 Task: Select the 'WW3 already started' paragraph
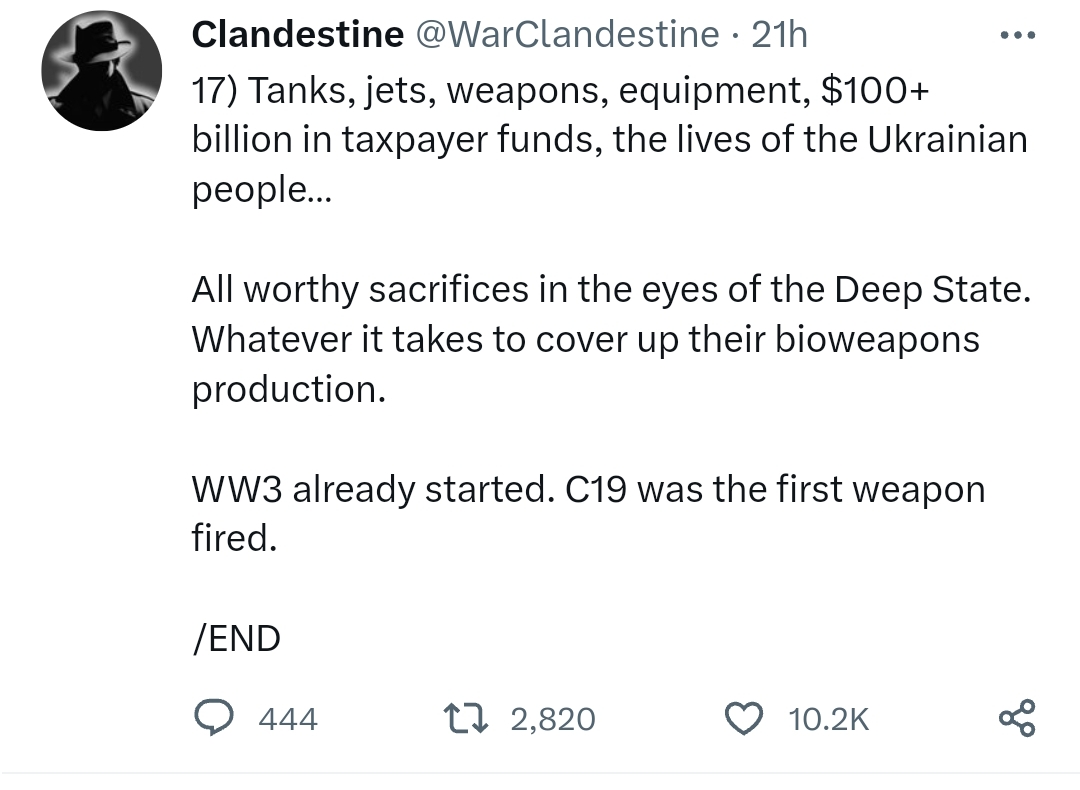tap(588, 513)
